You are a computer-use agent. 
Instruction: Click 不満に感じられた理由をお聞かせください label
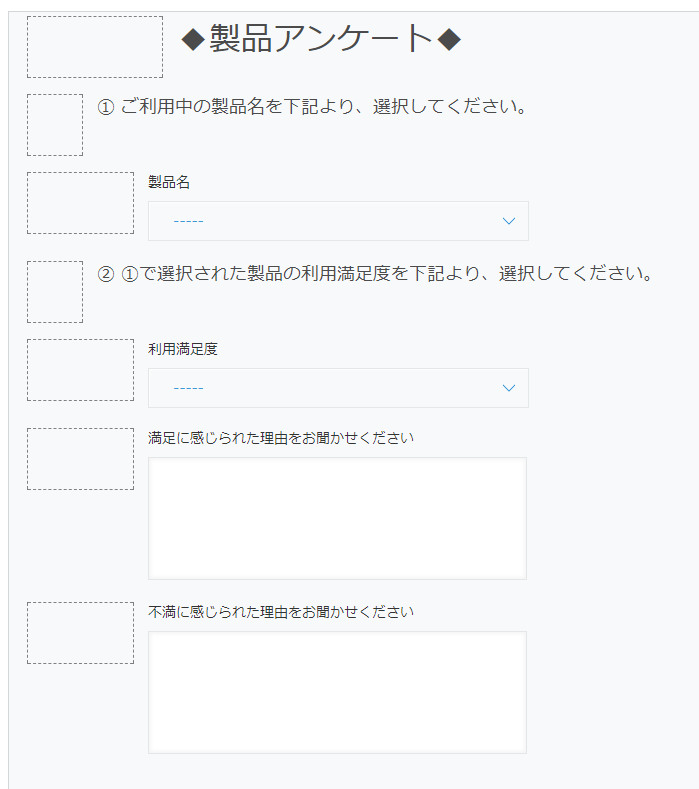point(281,611)
